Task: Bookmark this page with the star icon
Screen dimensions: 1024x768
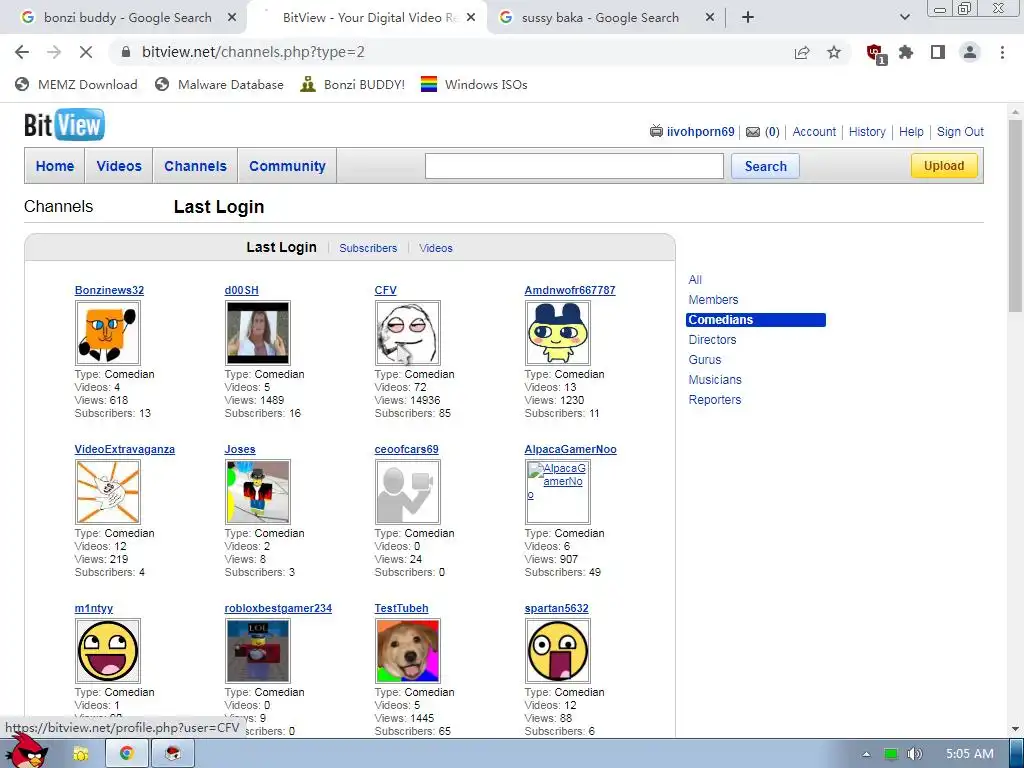Action: tap(834, 52)
